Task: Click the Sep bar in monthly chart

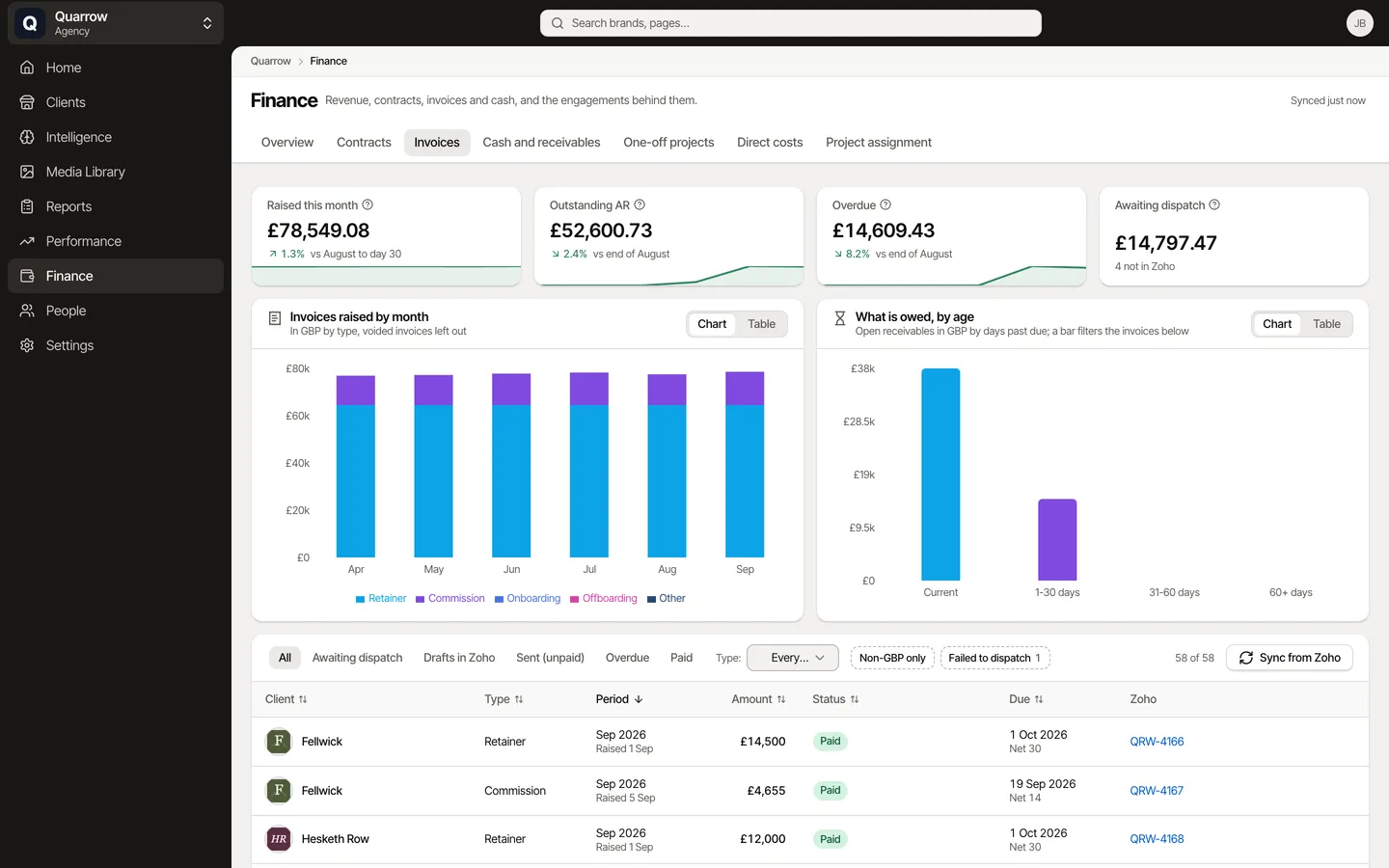Action: coord(745,465)
